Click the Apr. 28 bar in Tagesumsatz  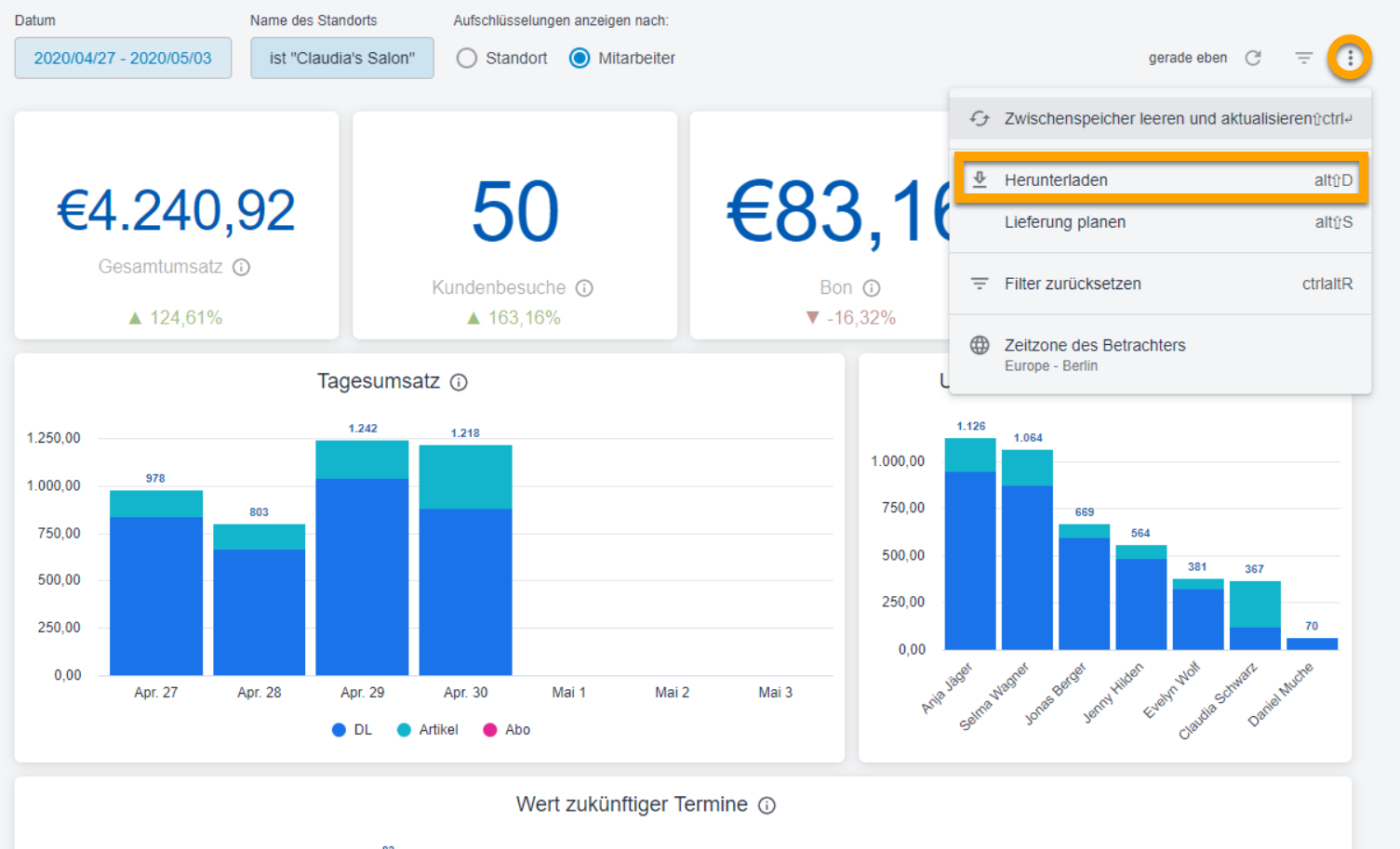pos(260,600)
